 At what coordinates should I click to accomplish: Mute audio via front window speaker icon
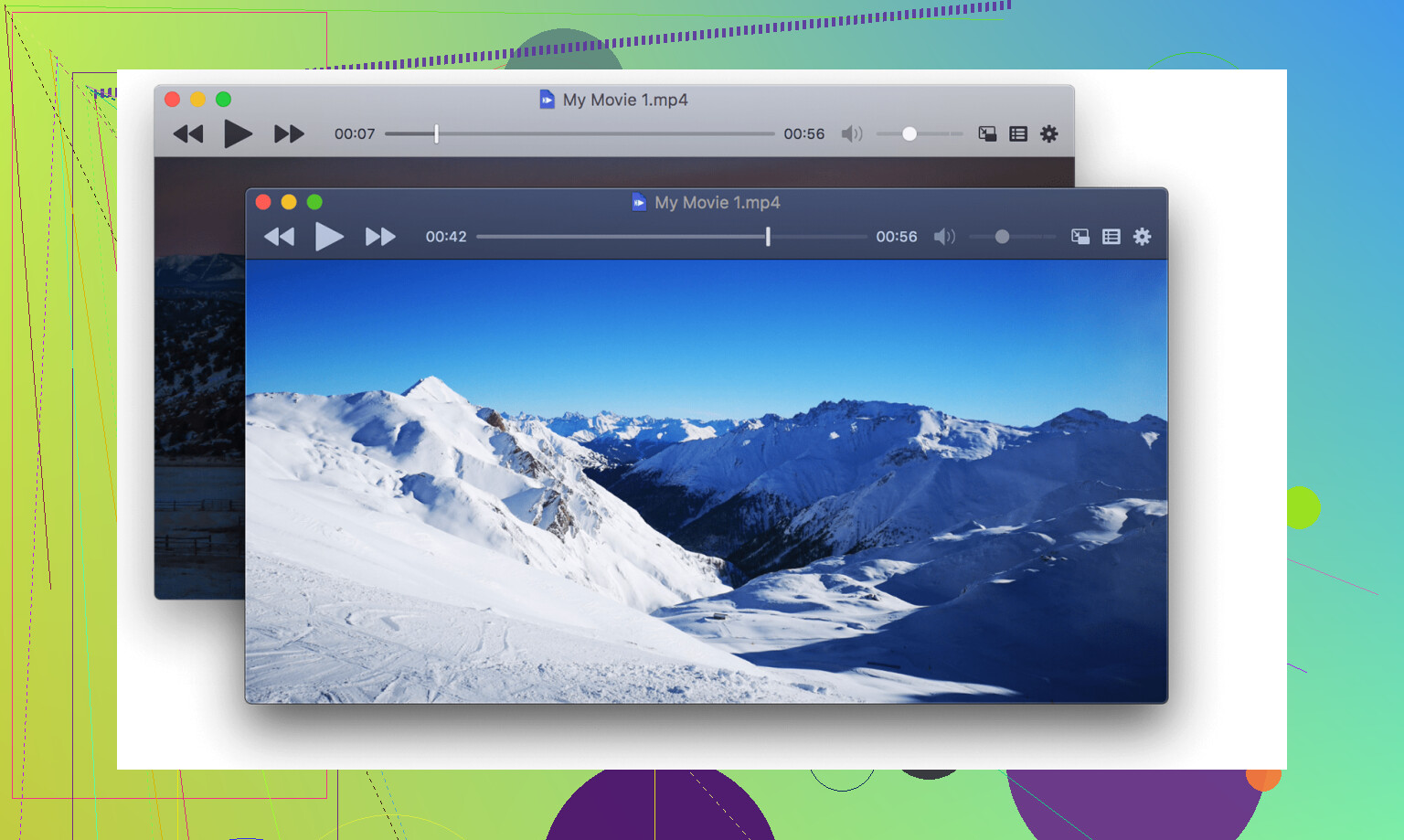click(944, 237)
